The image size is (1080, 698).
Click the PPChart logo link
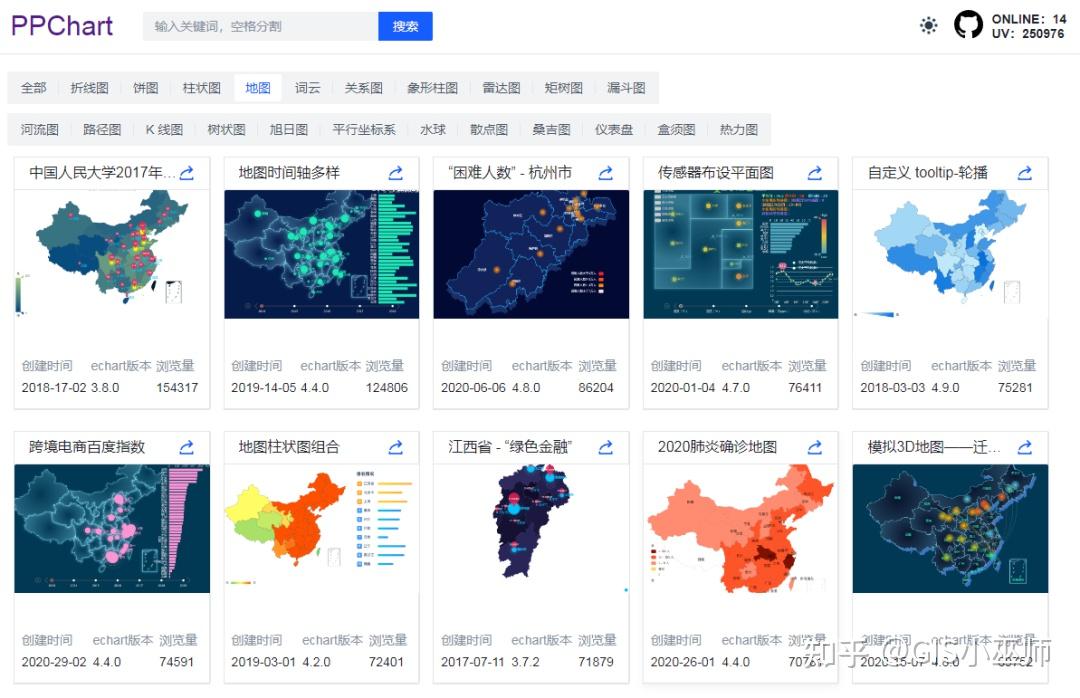coord(61,26)
